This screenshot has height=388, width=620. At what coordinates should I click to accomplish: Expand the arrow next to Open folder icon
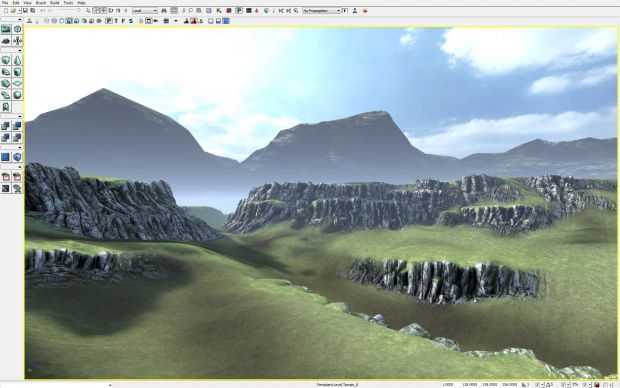[x=19, y=11]
